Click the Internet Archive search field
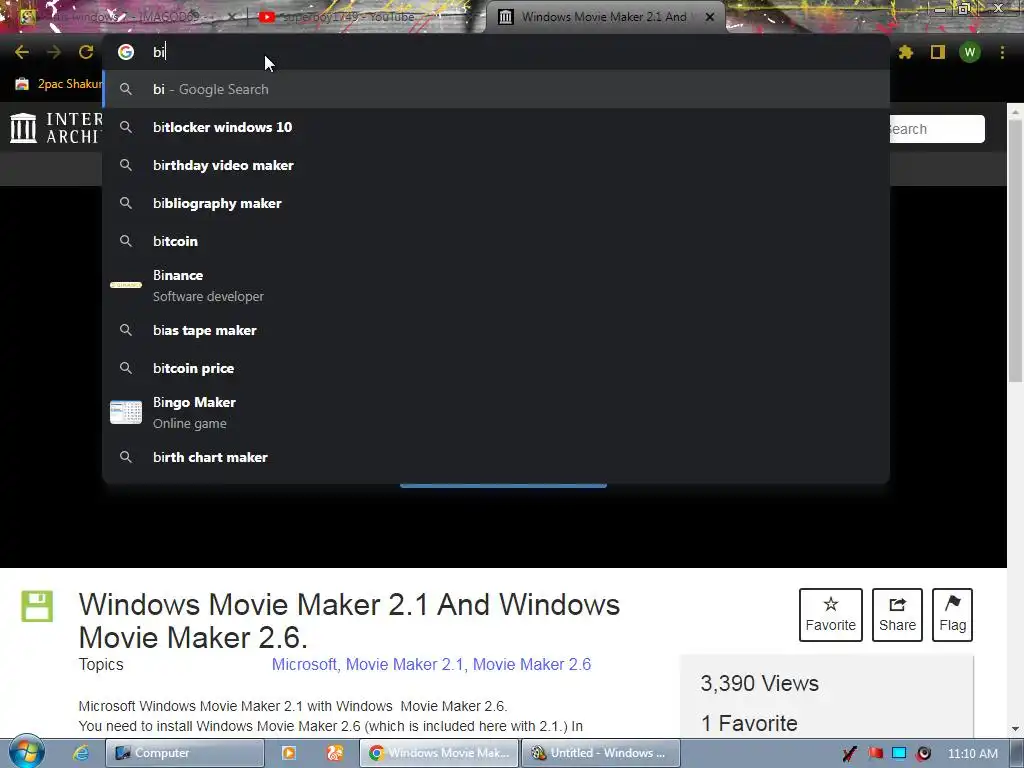This screenshot has height=768, width=1024. tap(936, 129)
